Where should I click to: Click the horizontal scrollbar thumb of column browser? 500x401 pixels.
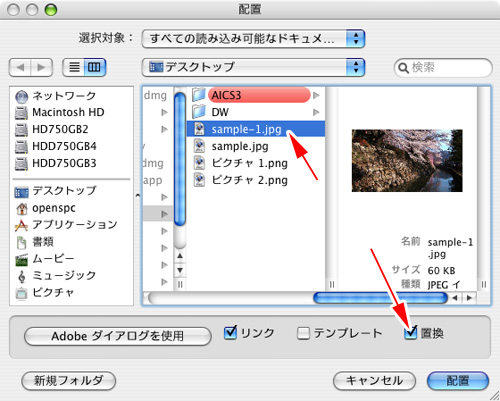pos(380,298)
